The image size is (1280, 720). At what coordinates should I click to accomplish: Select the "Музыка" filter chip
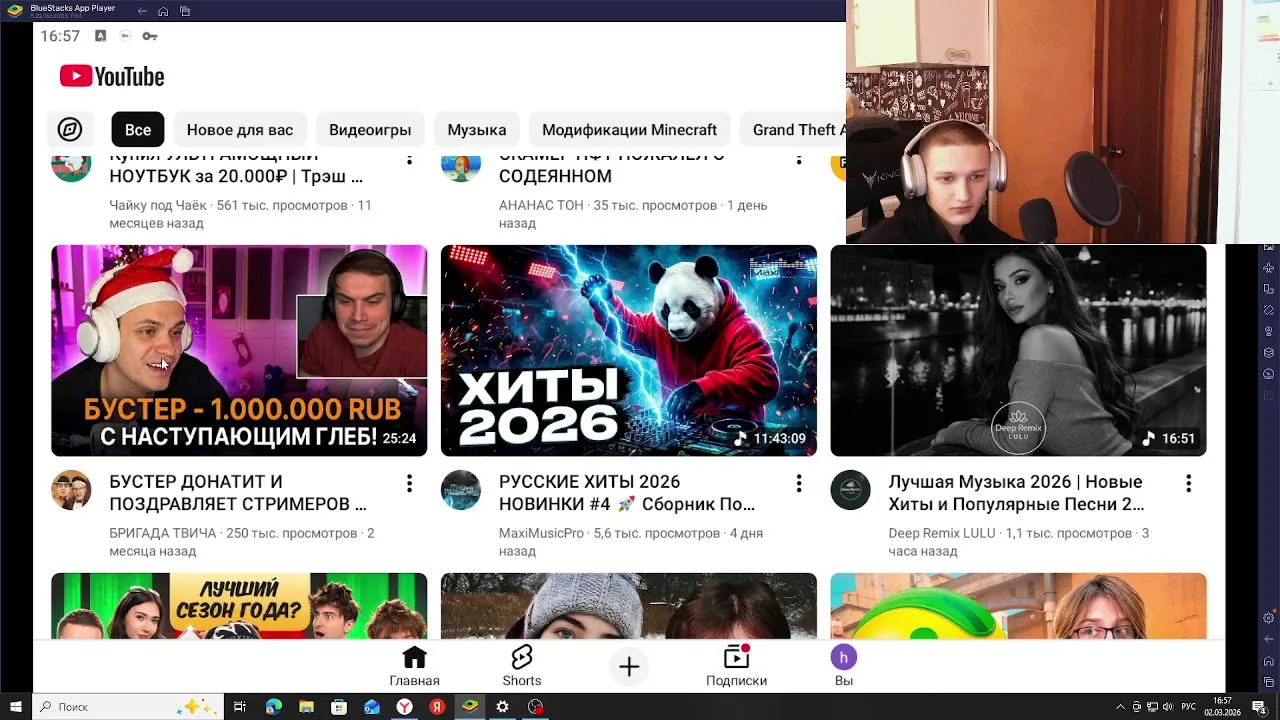click(x=477, y=130)
